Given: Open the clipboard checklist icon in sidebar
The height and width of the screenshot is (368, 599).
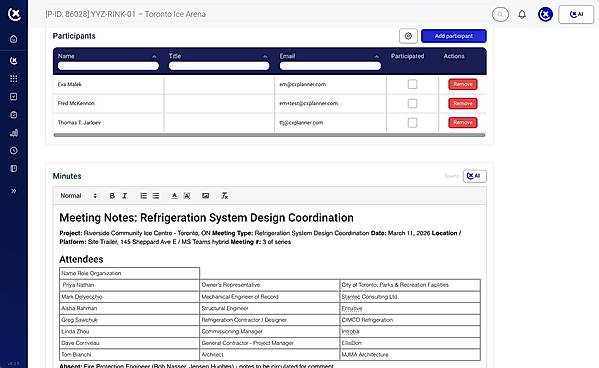Looking at the screenshot, I should pos(14,115).
